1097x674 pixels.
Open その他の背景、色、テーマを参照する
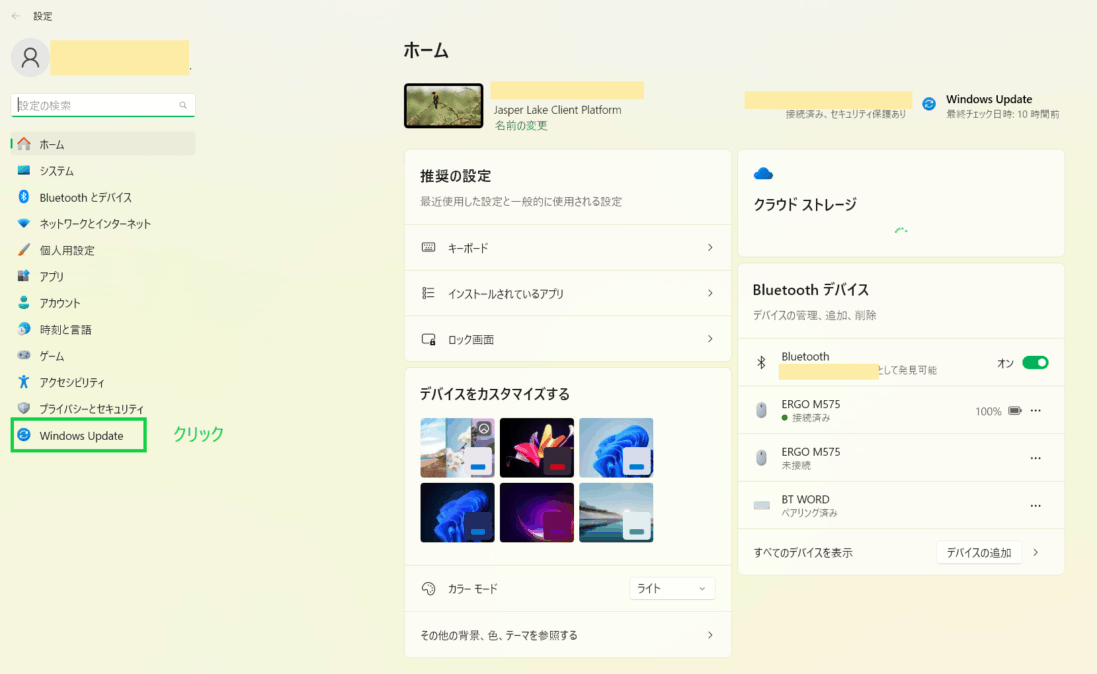568,635
